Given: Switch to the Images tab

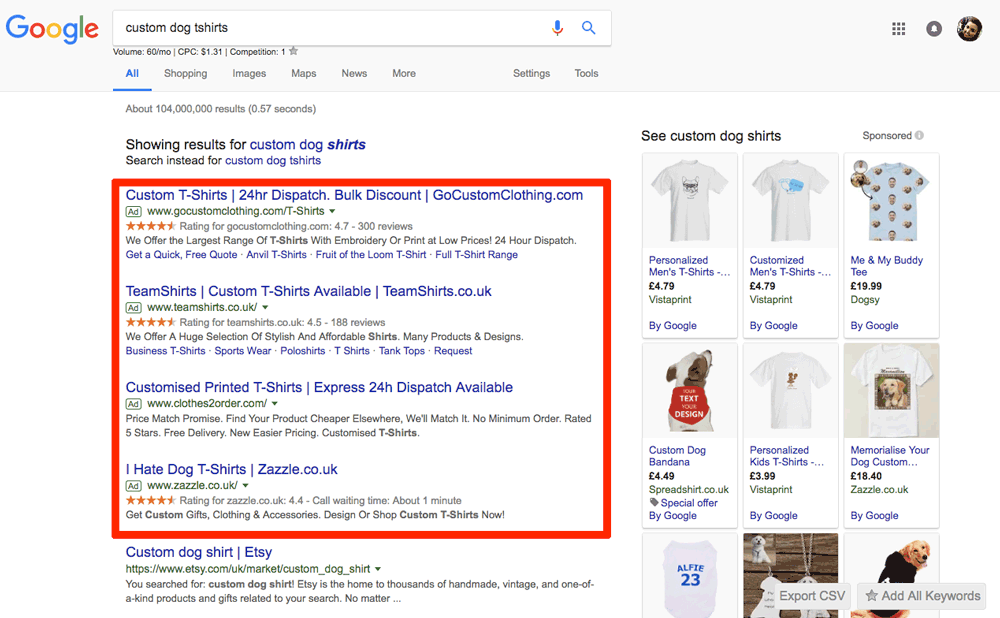Looking at the screenshot, I should [x=249, y=73].
